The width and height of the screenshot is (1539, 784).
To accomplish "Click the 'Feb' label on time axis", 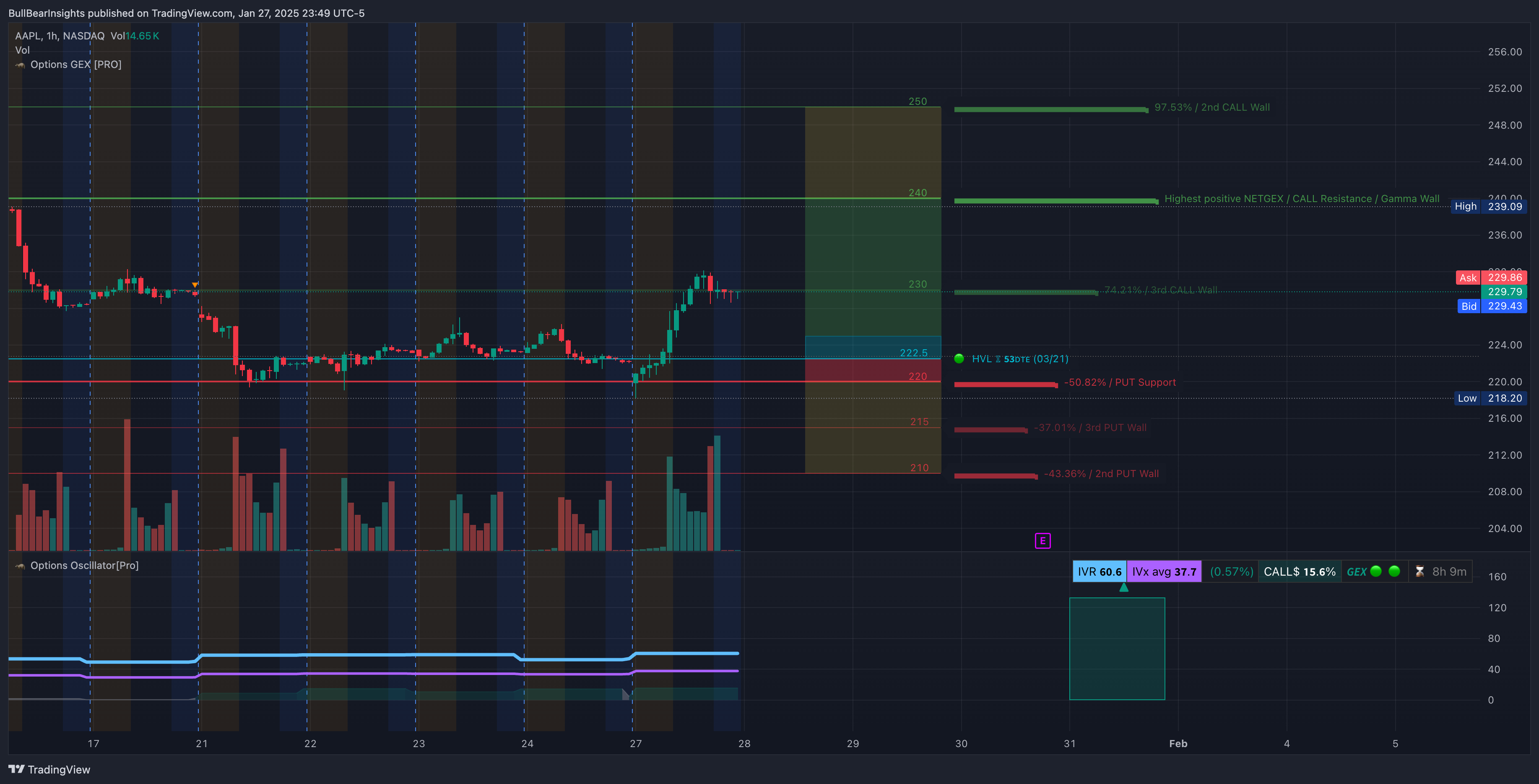I will 1178,743.
